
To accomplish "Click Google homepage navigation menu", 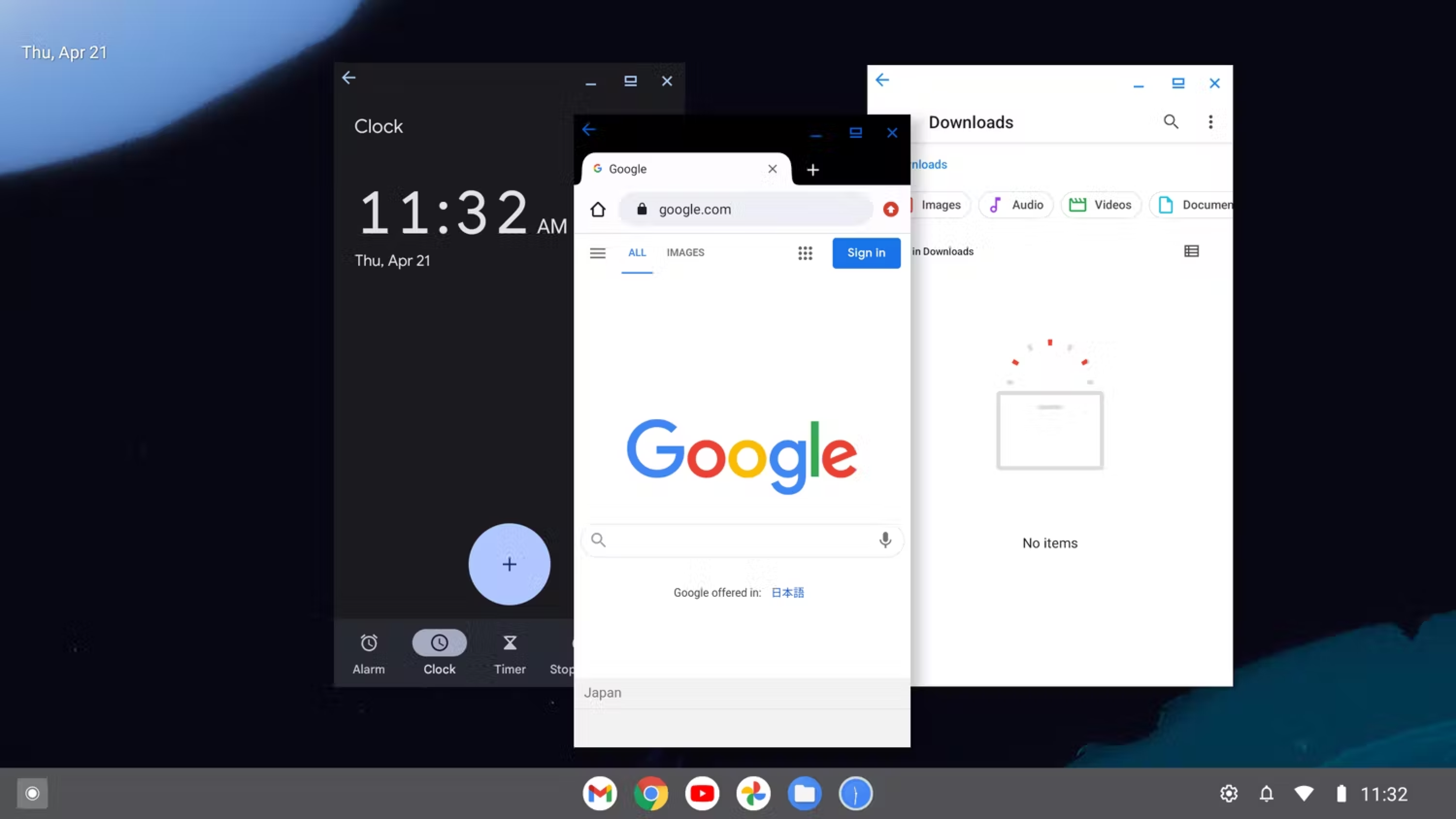I will [597, 252].
